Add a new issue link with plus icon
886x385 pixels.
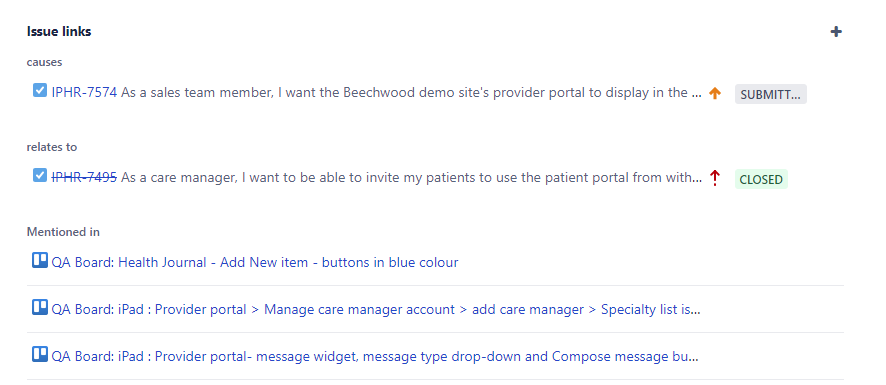pyautogui.click(x=836, y=32)
